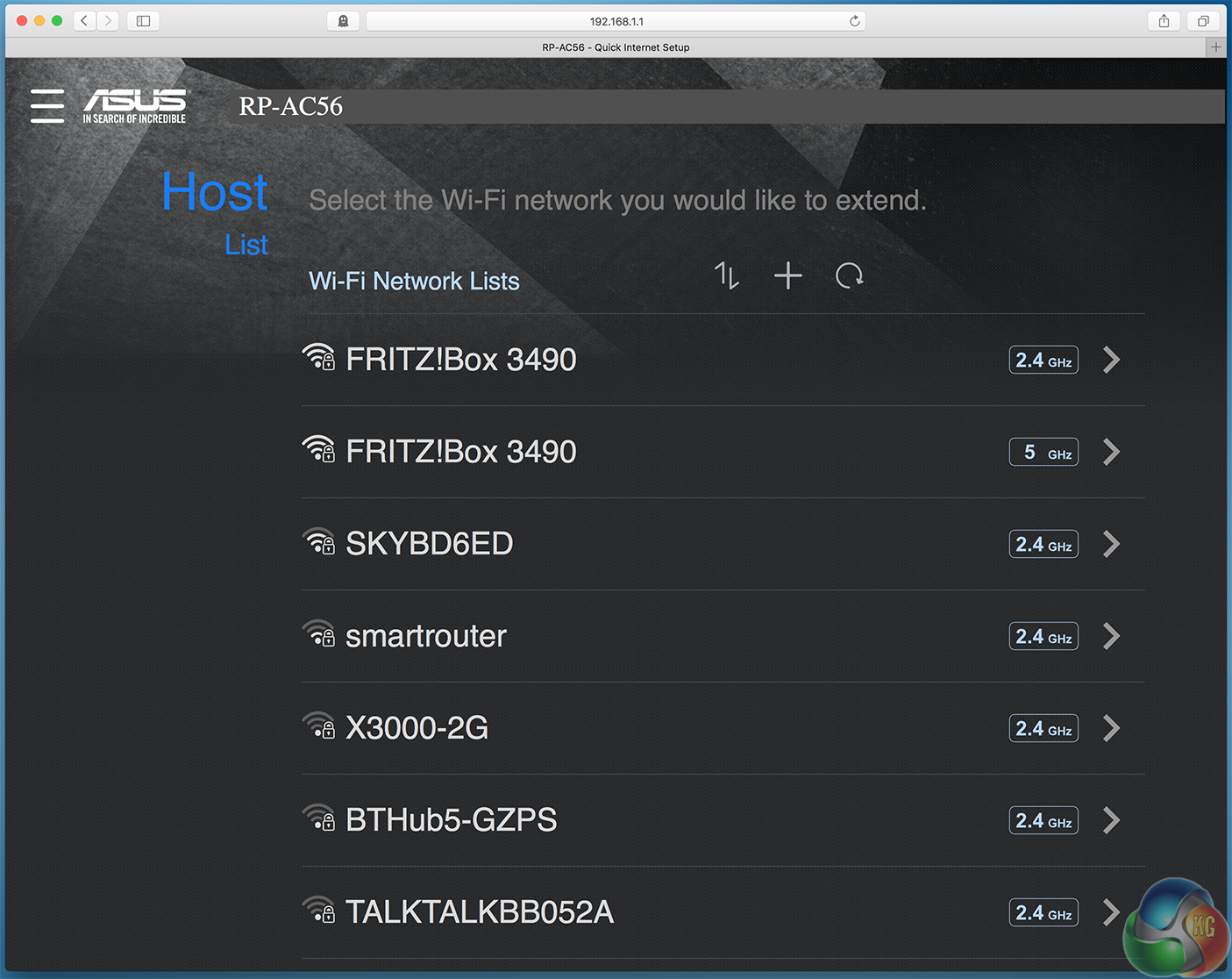Click the RP-AC56 Quick Internet Setup tab
The height and width of the screenshot is (979, 1232).
616,47
